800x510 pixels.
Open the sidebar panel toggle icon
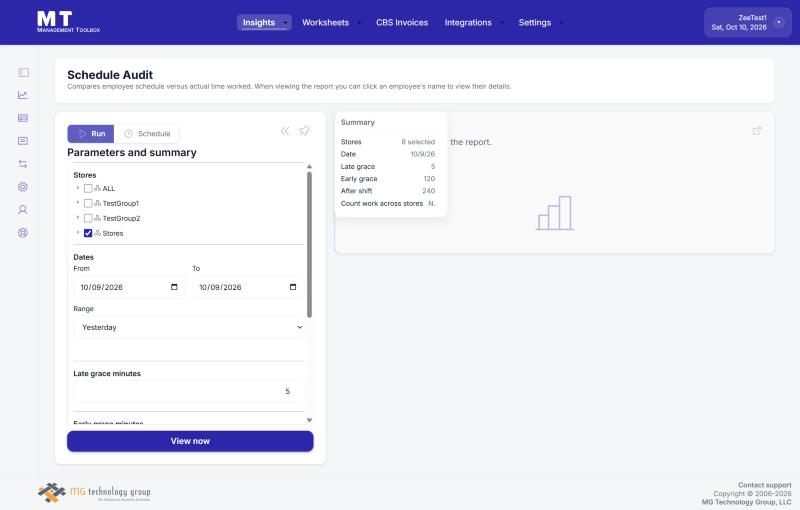click(23, 72)
